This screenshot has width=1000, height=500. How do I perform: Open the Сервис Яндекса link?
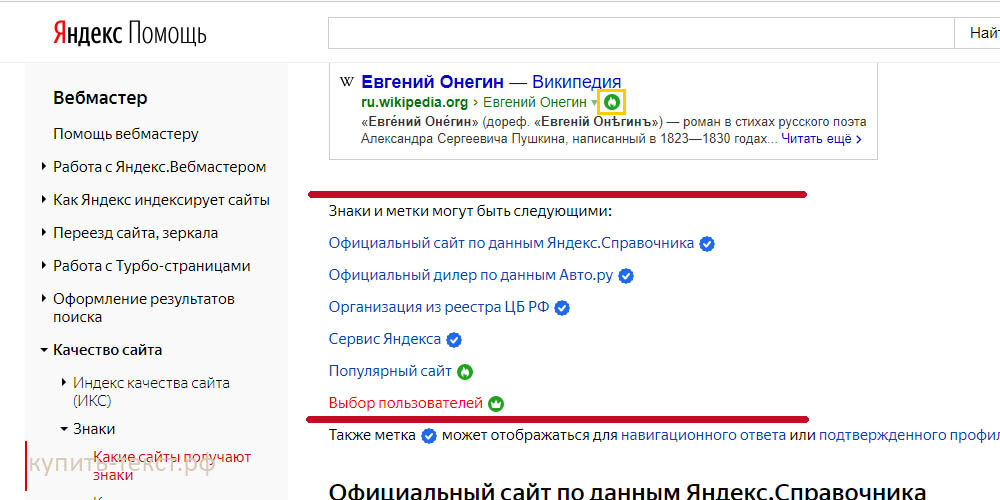pos(385,339)
